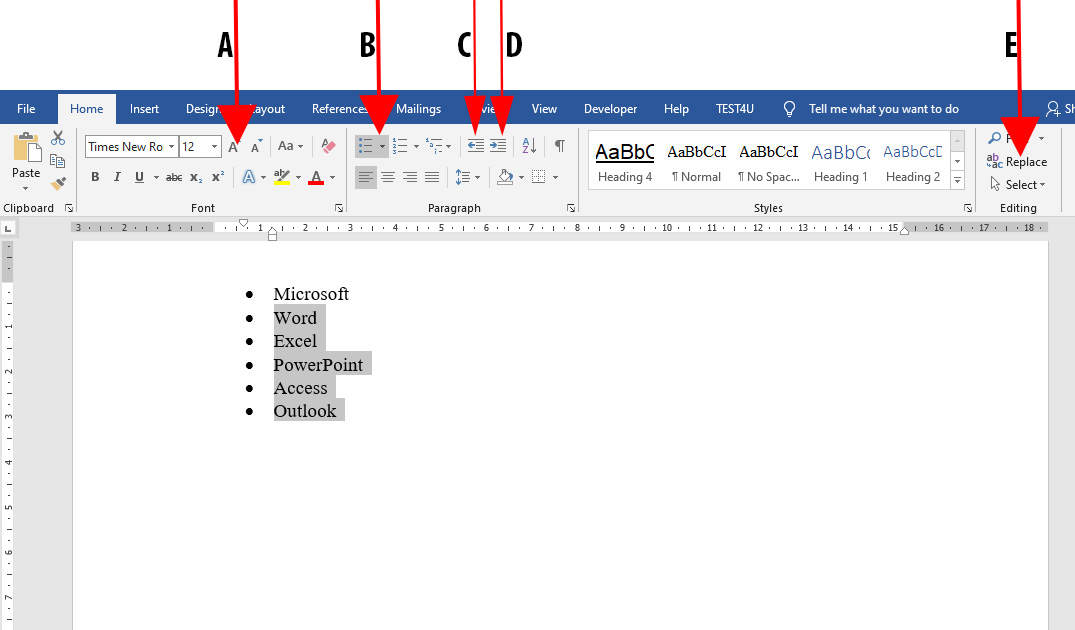Open the Change Case Aa dropdown
The width and height of the screenshot is (1075, 630).
(x=290, y=146)
